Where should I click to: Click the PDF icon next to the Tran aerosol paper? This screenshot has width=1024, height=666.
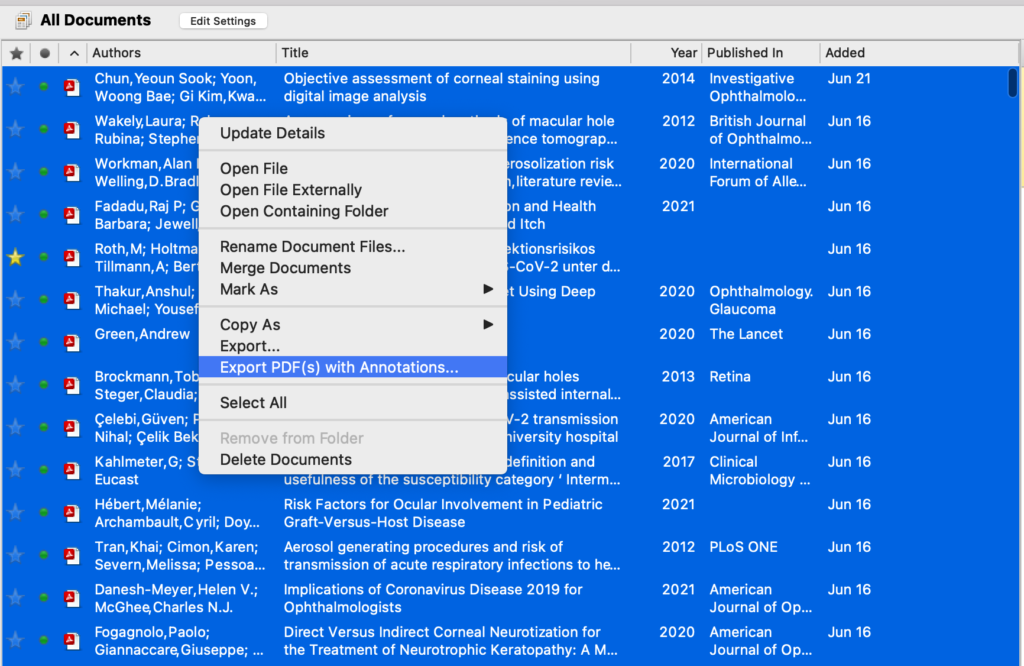(70, 555)
